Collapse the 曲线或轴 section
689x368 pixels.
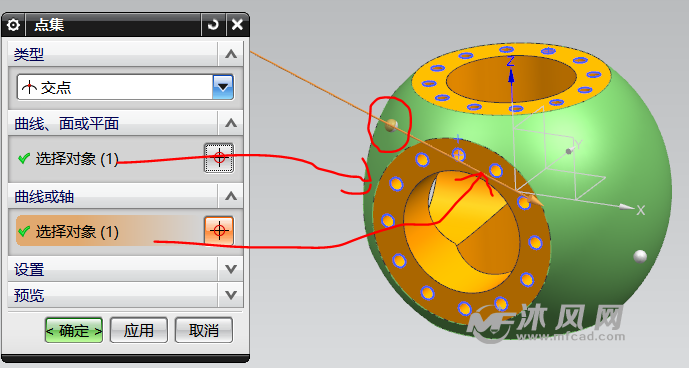pos(231,196)
